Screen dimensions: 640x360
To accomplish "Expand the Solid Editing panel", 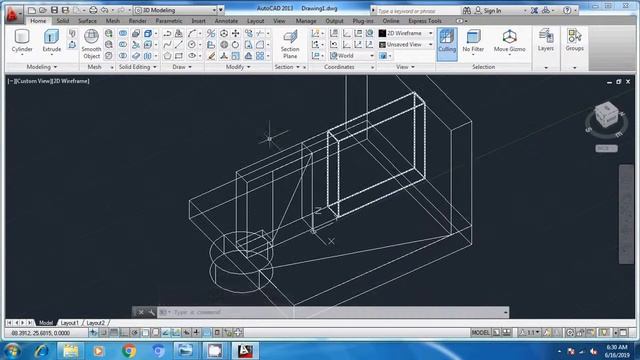I will coord(138,67).
